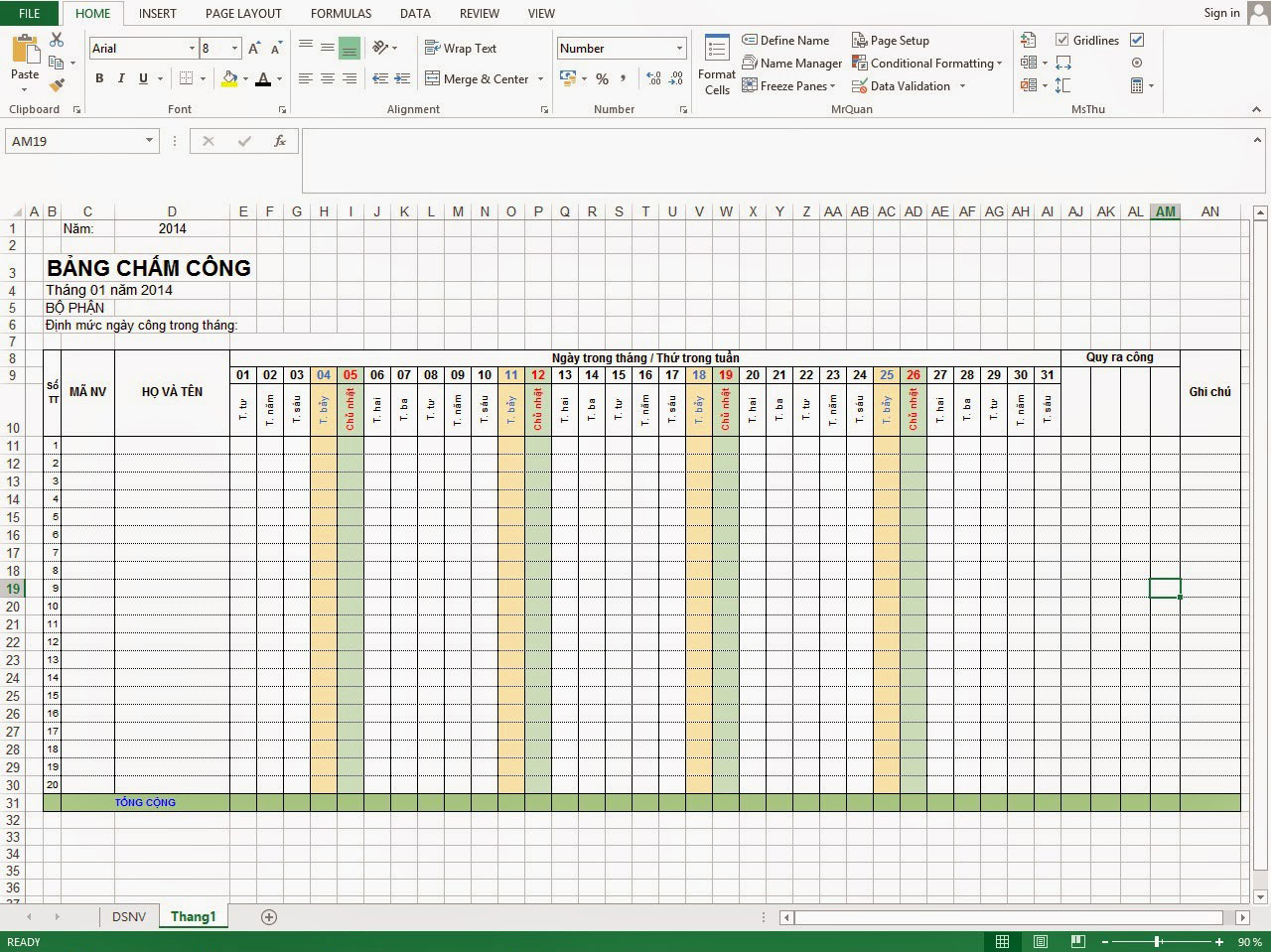
Task: Click Merge & Center button
Action: 486,78
